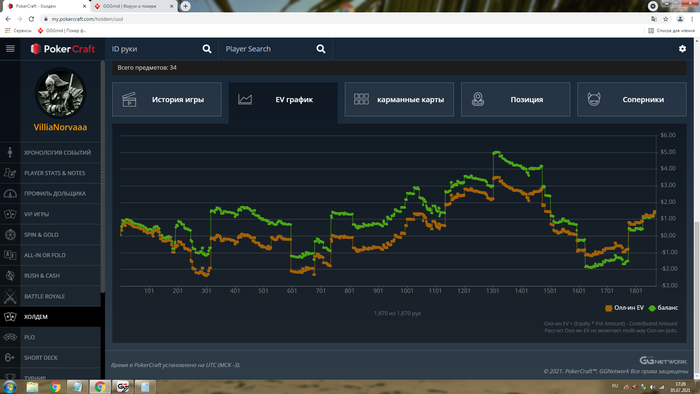Toggle the баланс green legend swatch

coord(652,308)
